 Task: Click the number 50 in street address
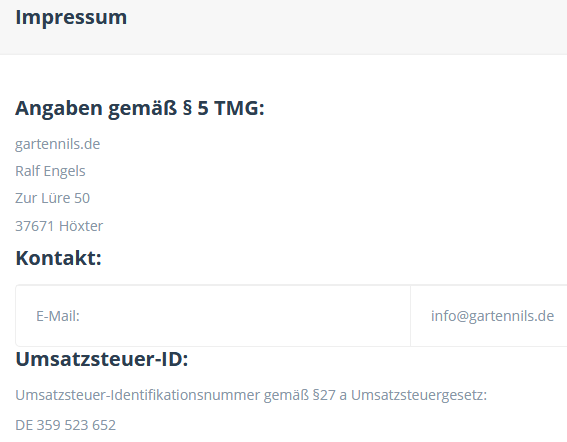click(x=82, y=198)
